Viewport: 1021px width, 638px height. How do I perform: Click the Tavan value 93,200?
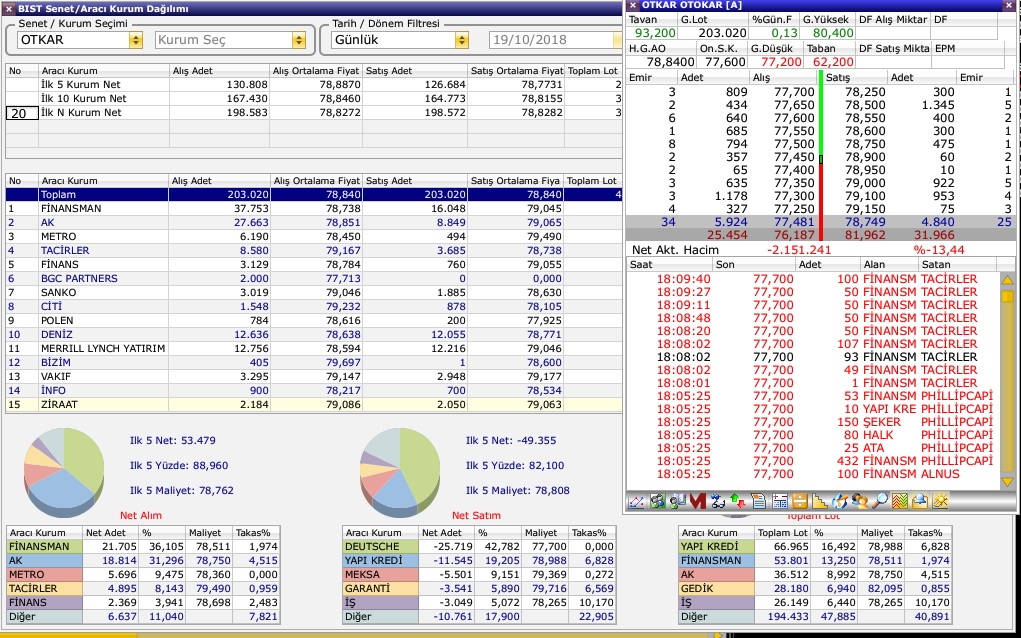655,33
